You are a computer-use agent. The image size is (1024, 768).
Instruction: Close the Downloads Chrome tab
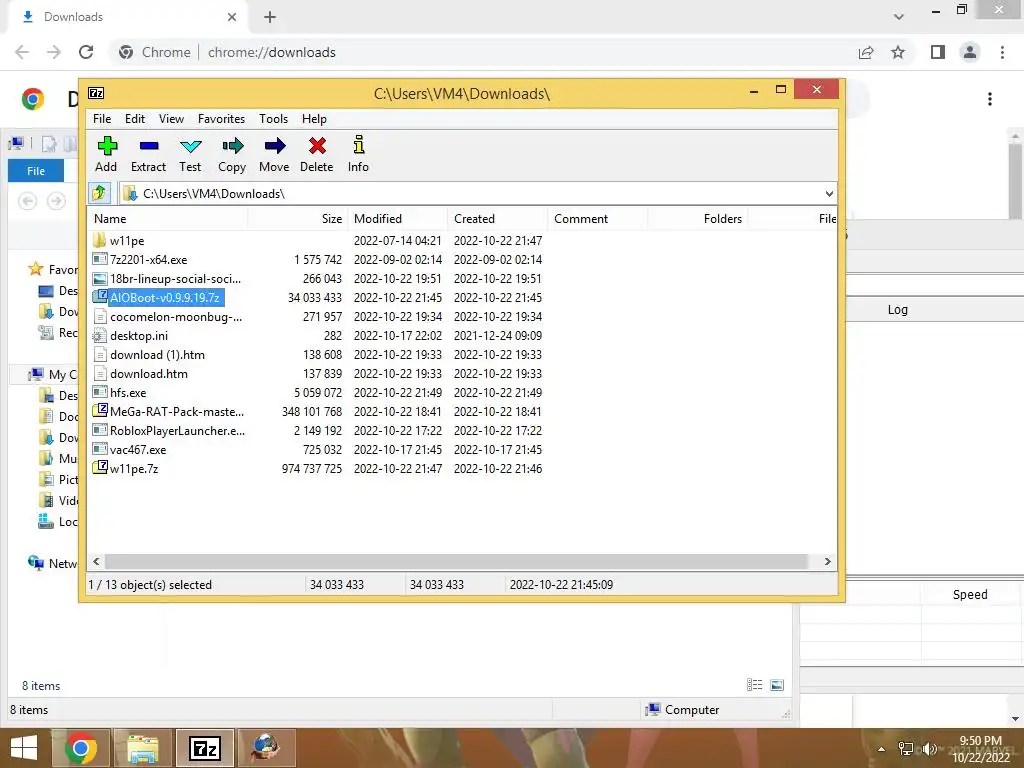coord(232,17)
